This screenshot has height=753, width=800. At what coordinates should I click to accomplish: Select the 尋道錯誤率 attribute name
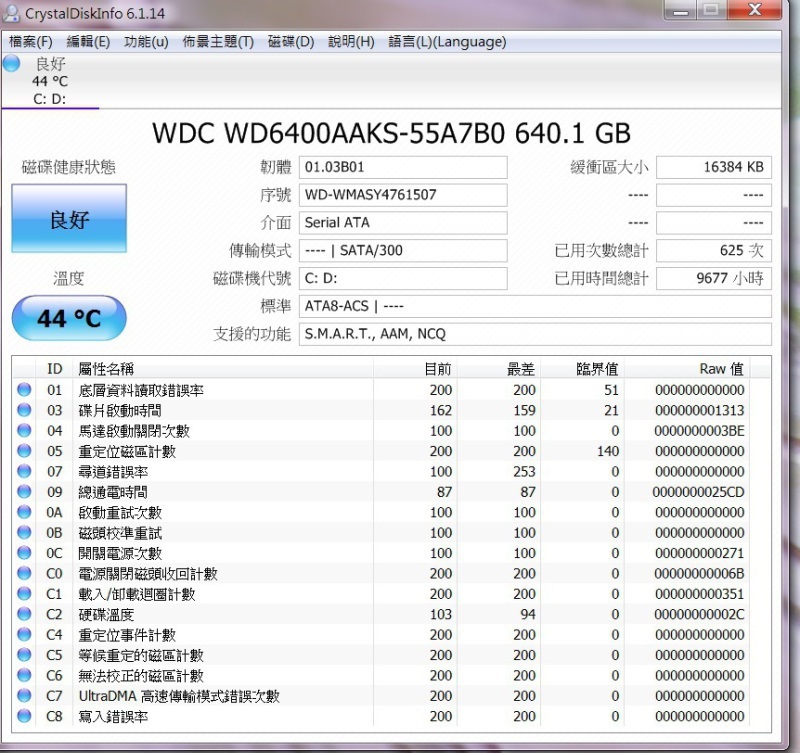(x=113, y=472)
